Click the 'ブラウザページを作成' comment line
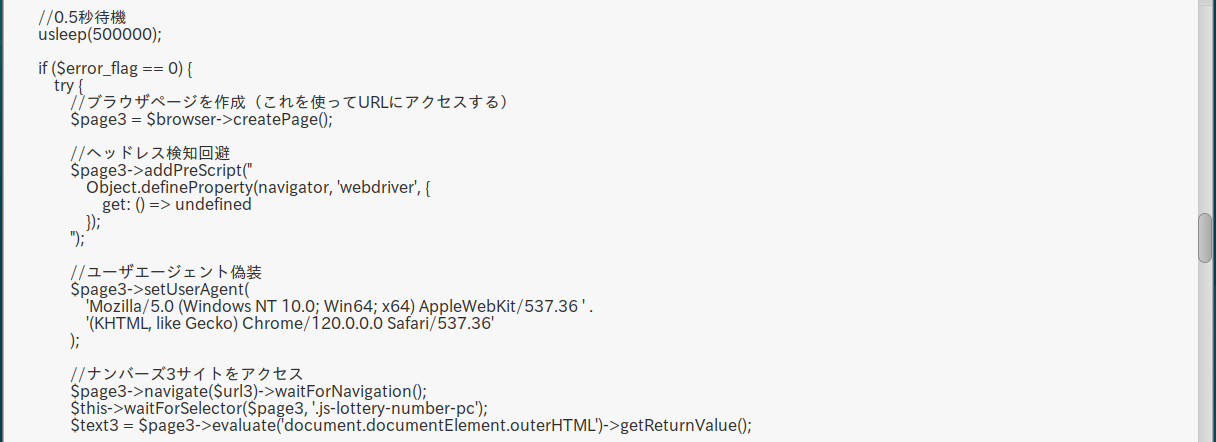Screen dimensions: 1216x442 (x=290, y=102)
